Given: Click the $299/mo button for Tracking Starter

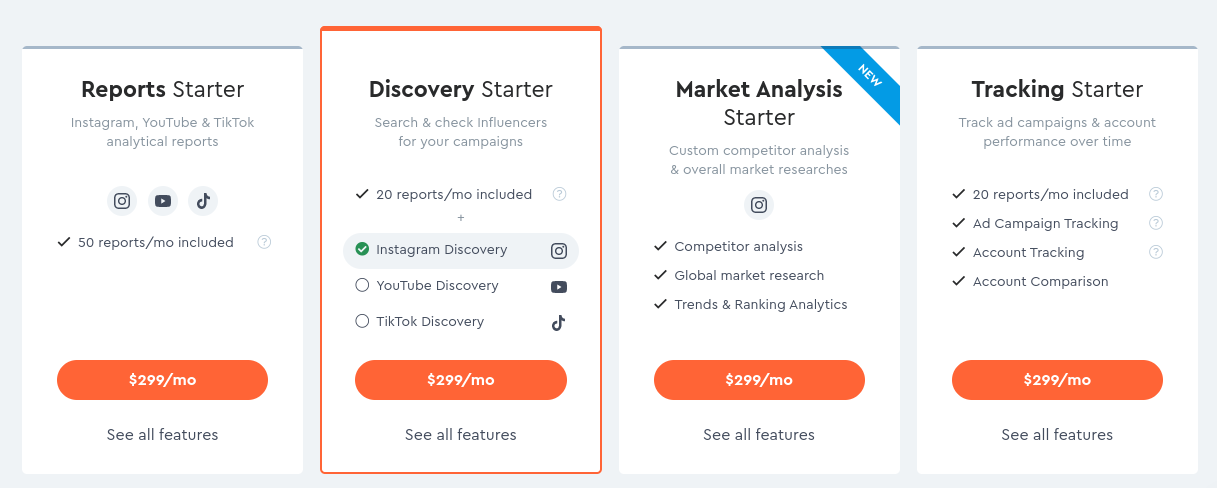Looking at the screenshot, I should click(x=1057, y=380).
